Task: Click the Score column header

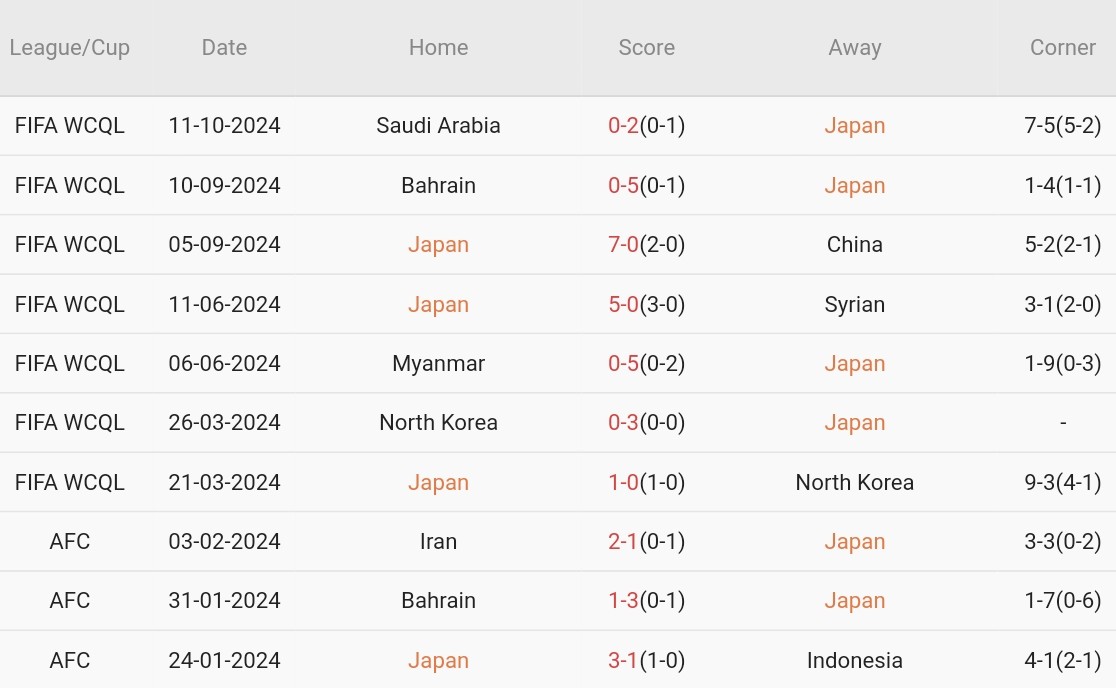Action: point(646,48)
